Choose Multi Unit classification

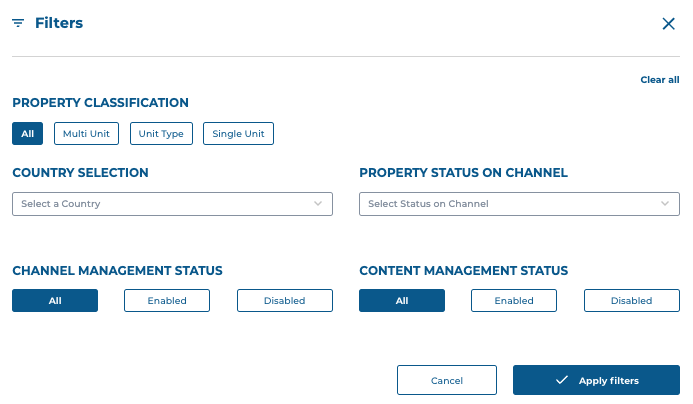(86, 133)
